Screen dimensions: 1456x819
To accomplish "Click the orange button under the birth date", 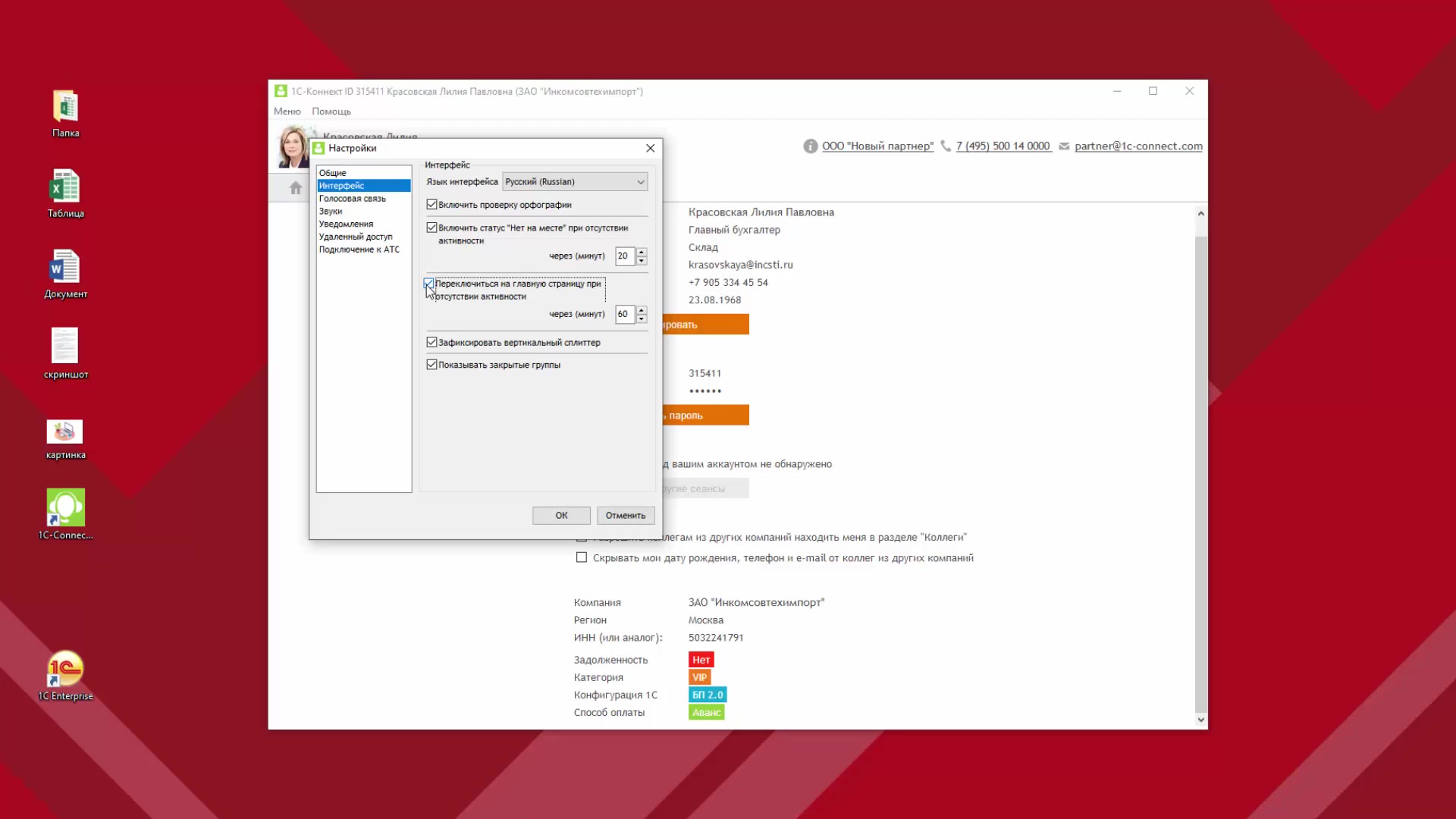I will (706, 325).
